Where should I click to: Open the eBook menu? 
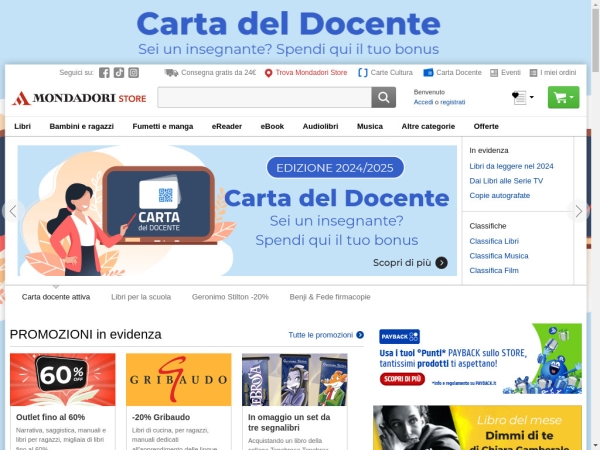272,126
